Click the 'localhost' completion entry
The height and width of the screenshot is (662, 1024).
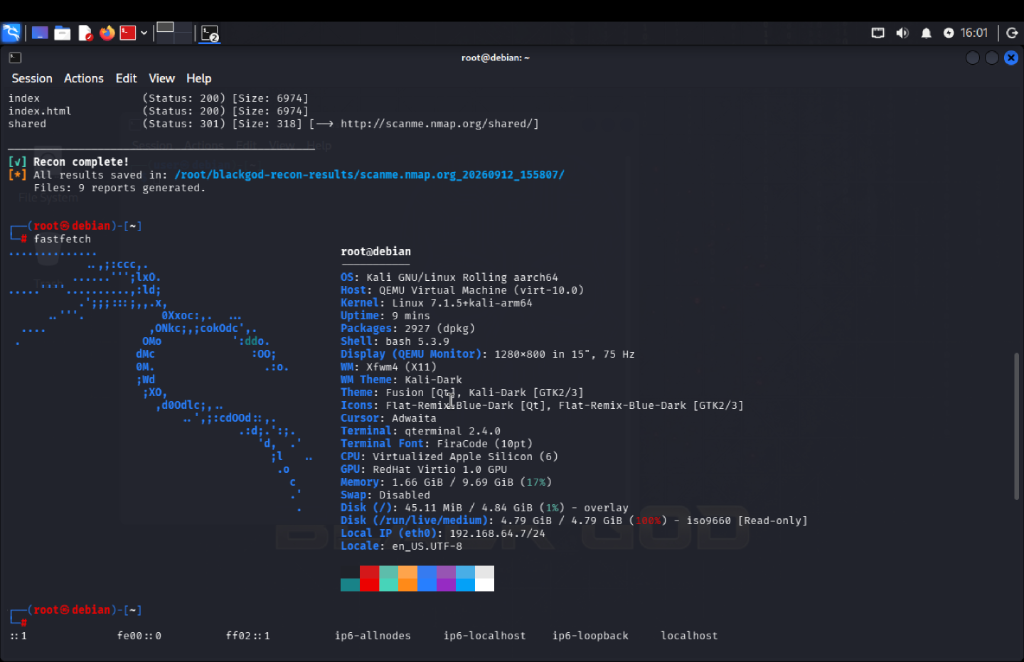coord(689,635)
